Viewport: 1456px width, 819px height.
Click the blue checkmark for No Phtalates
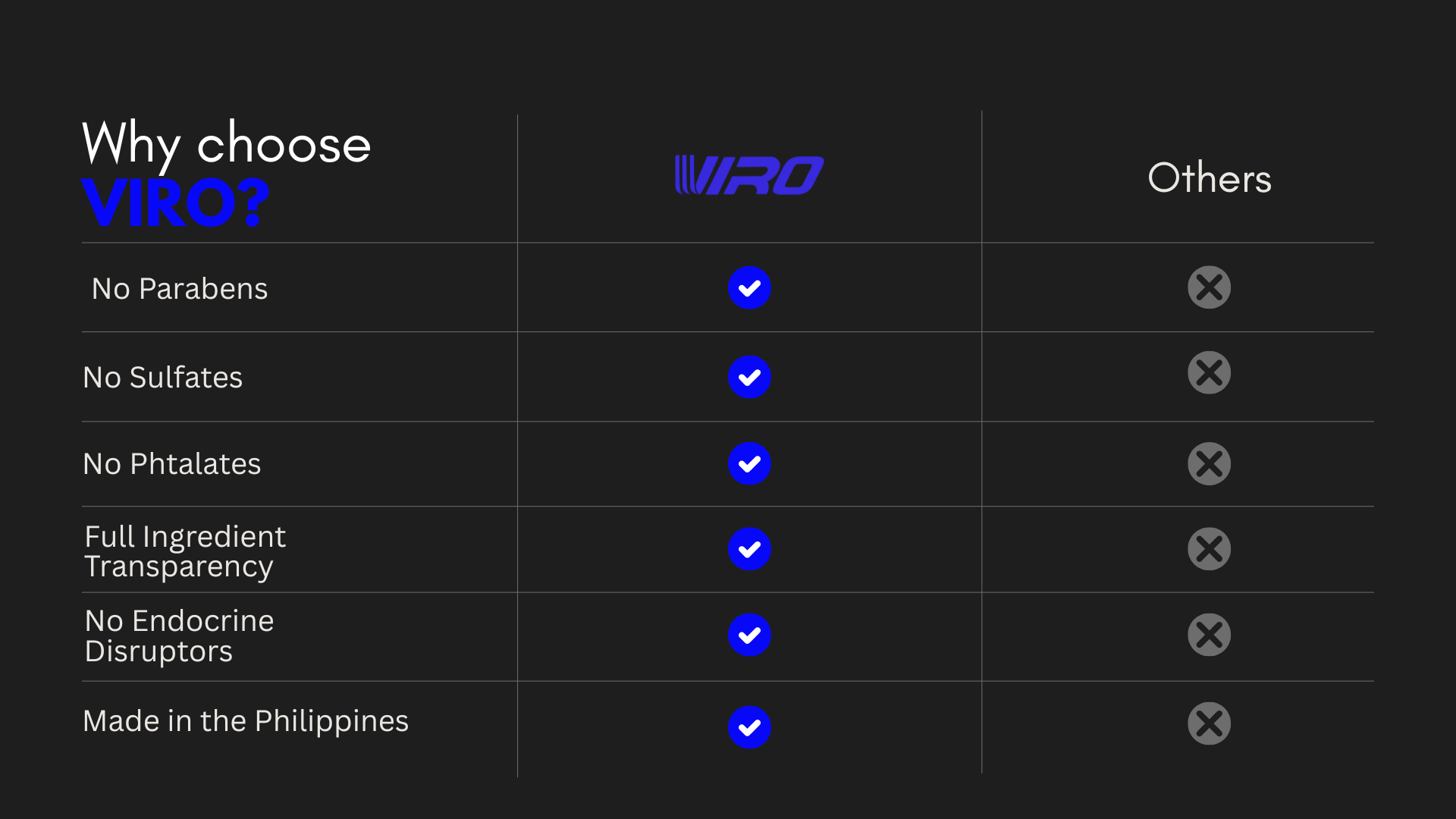749,463
